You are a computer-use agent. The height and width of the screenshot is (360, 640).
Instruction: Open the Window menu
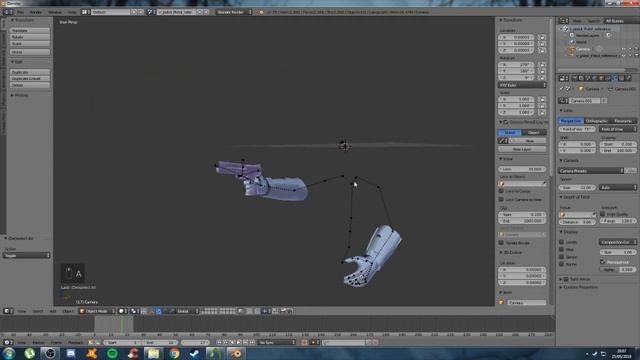55,12
